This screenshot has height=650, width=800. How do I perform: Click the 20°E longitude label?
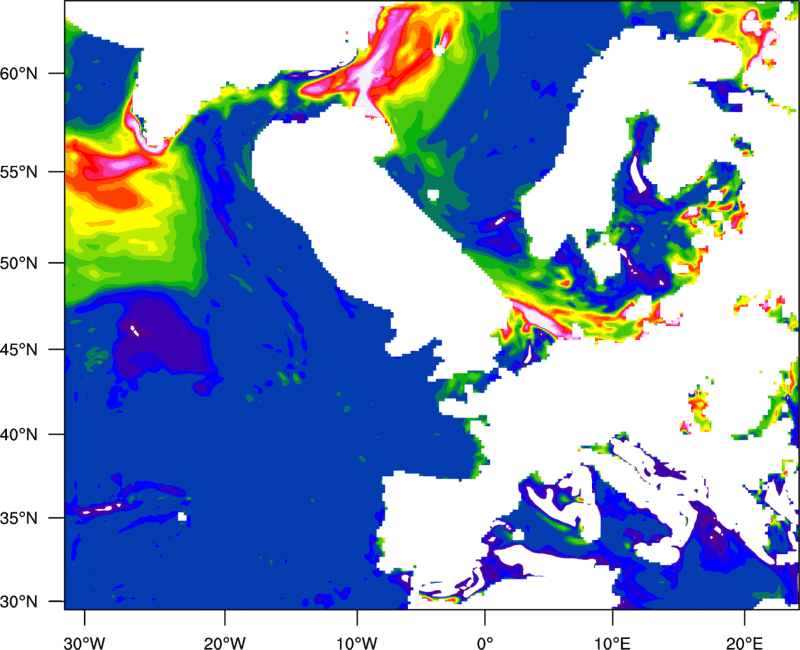click(744, 643)
